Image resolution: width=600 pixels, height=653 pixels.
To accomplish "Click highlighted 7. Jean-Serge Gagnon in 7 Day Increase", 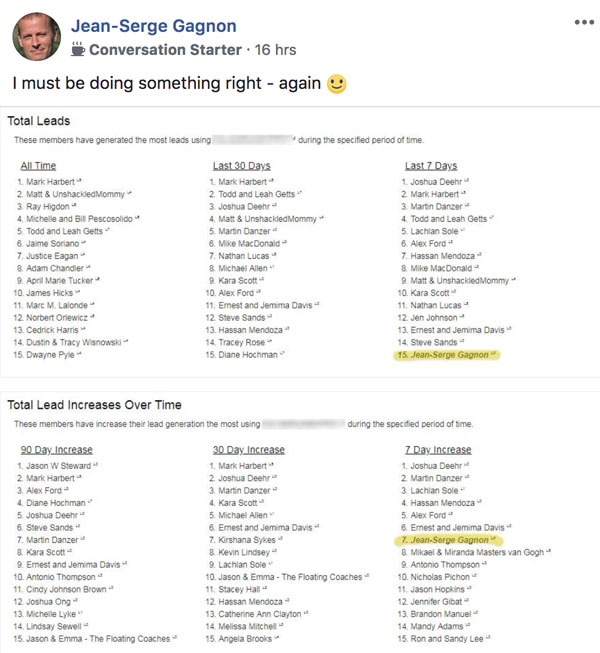I will [448, 540].
